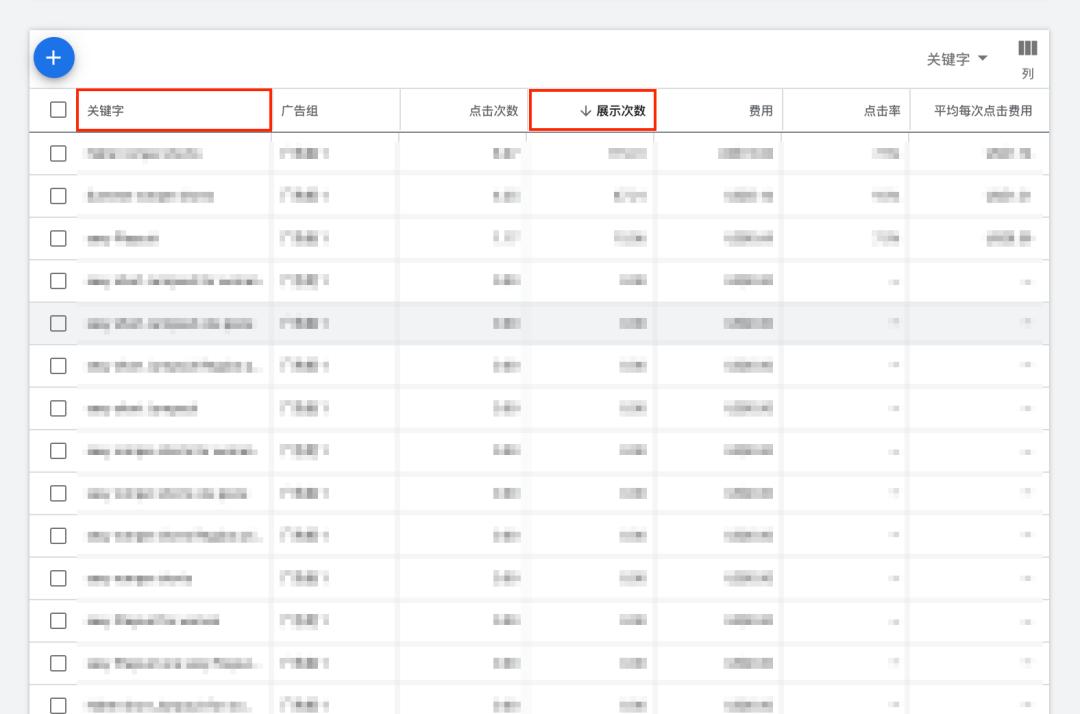Sort by the 点击次数 column header
This screenshot has height=714, width=1080.
coord(493,111)
